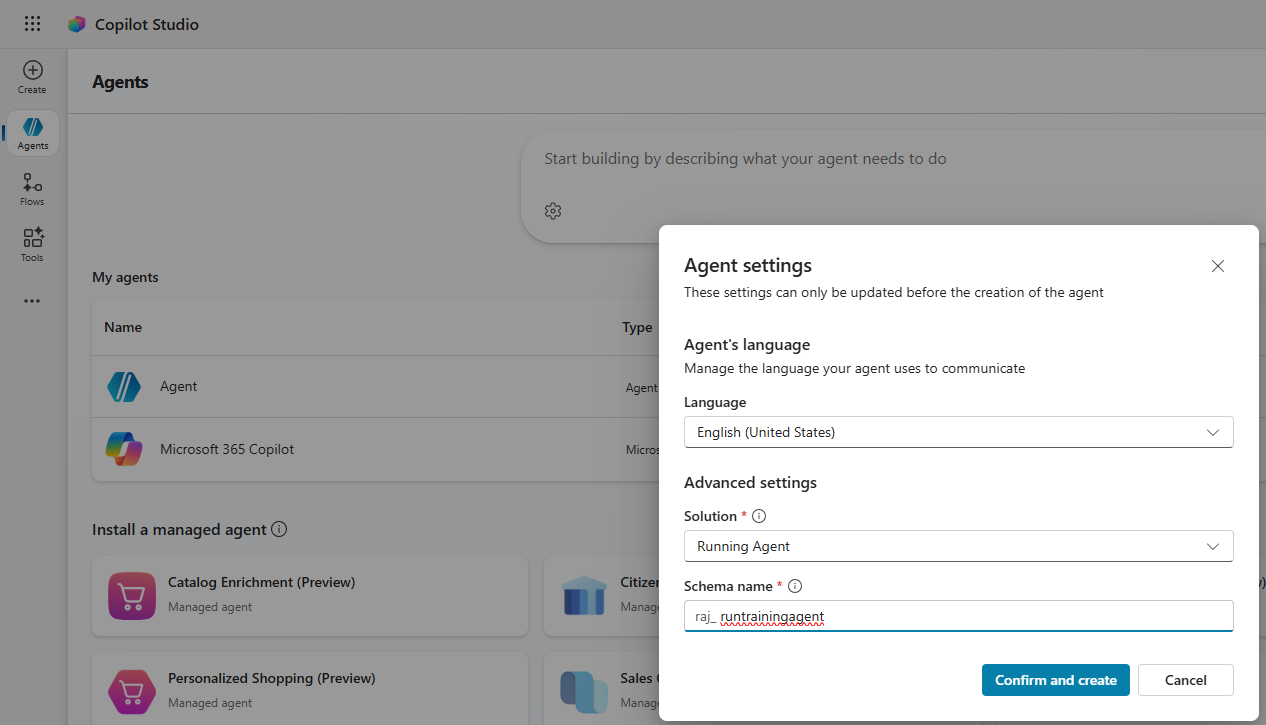Open the app launcher waffle icon
The image size is (1266, 725).
pos(32,24)
